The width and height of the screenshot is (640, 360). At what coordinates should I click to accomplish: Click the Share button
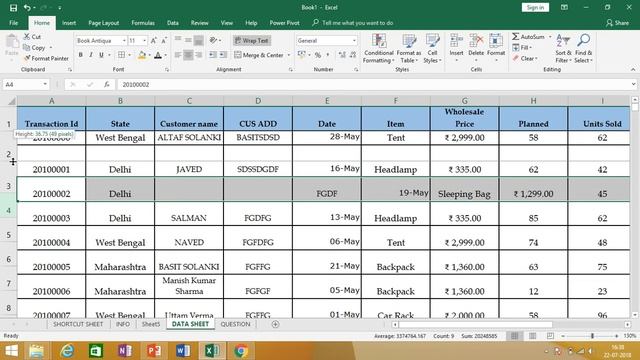618,23
